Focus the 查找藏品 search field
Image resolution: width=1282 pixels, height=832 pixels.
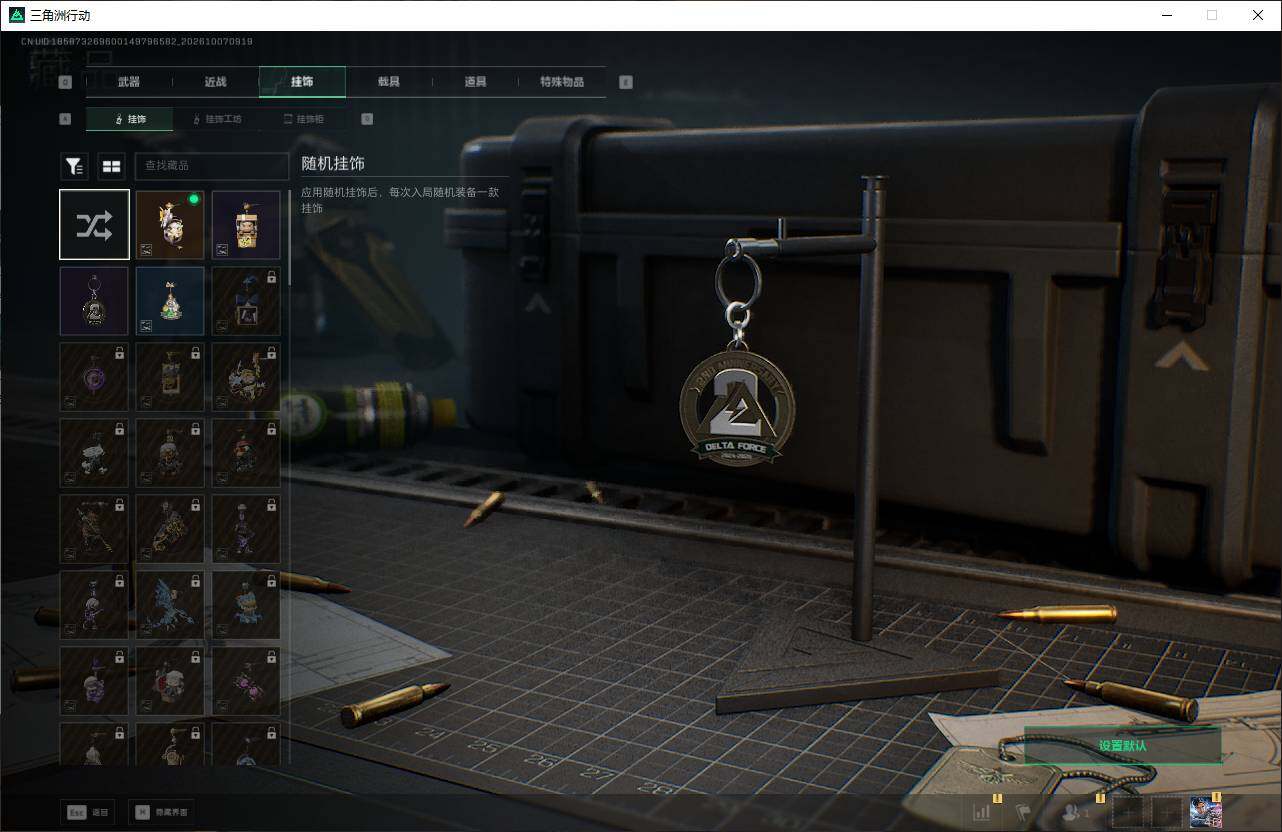[212, 166]
